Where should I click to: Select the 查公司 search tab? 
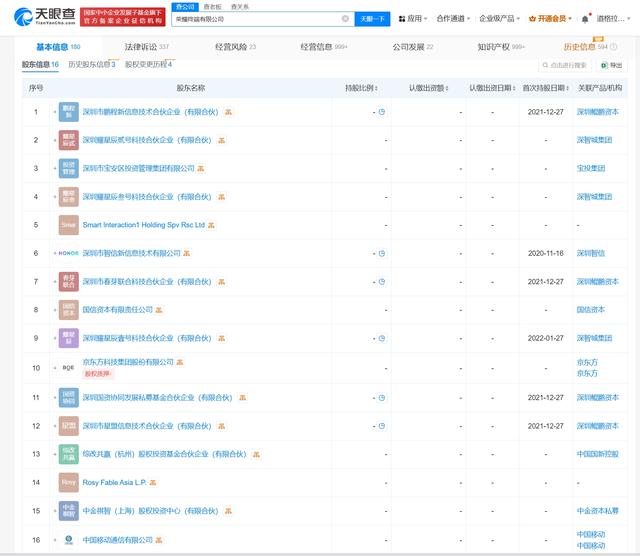(185, 7)
